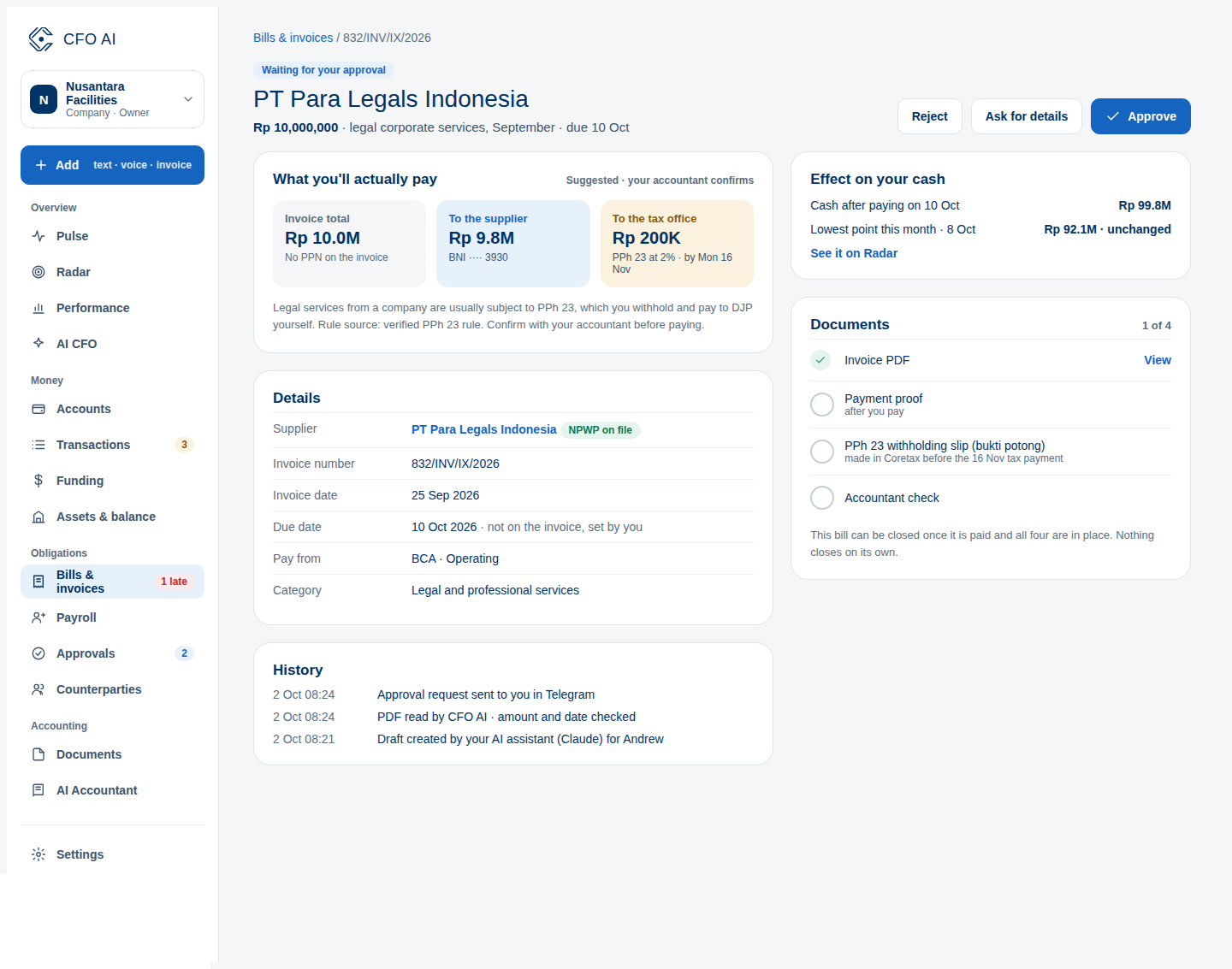
Task: Open the Radar target icon
Action: coord(38,272)
